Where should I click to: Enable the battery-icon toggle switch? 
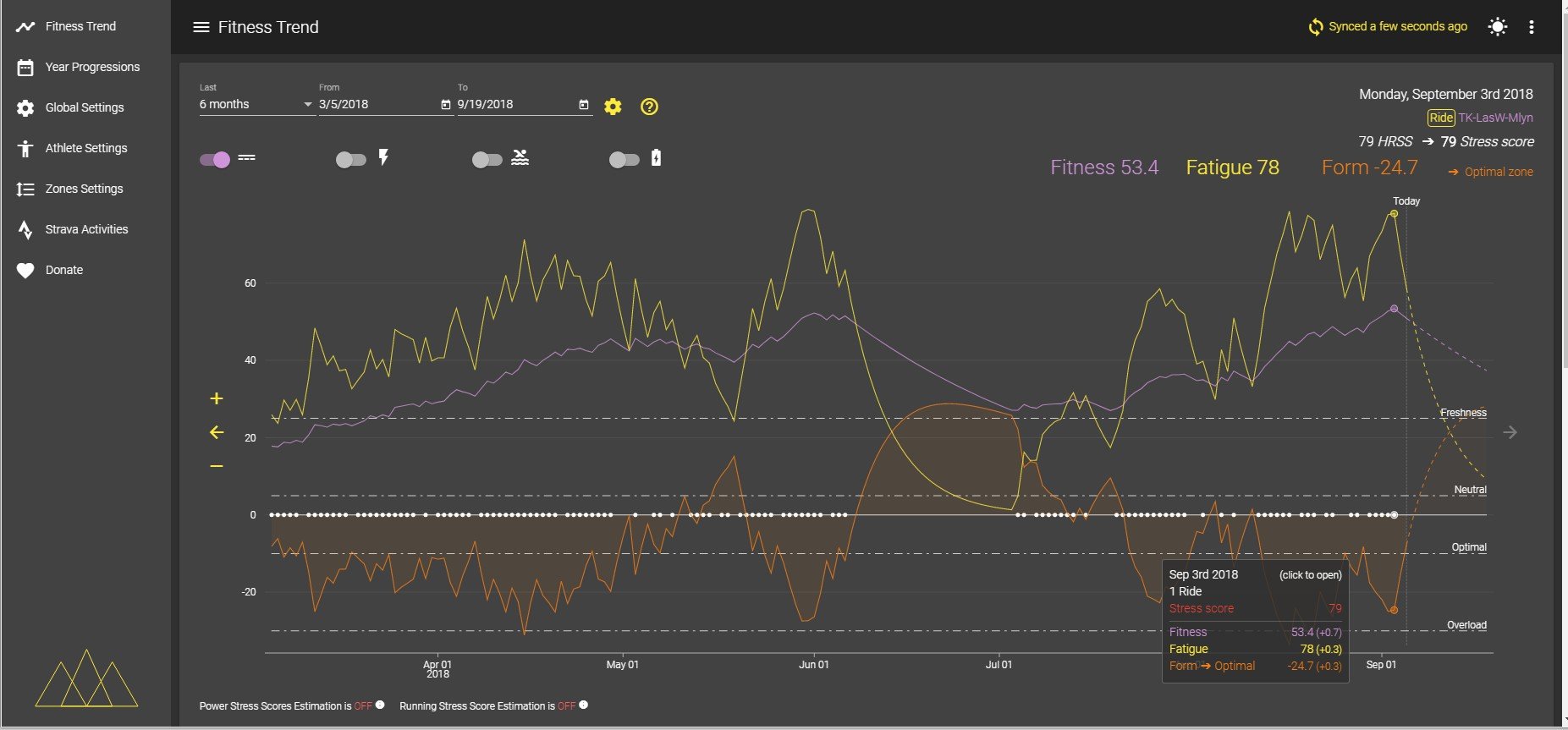pos(624,160)
